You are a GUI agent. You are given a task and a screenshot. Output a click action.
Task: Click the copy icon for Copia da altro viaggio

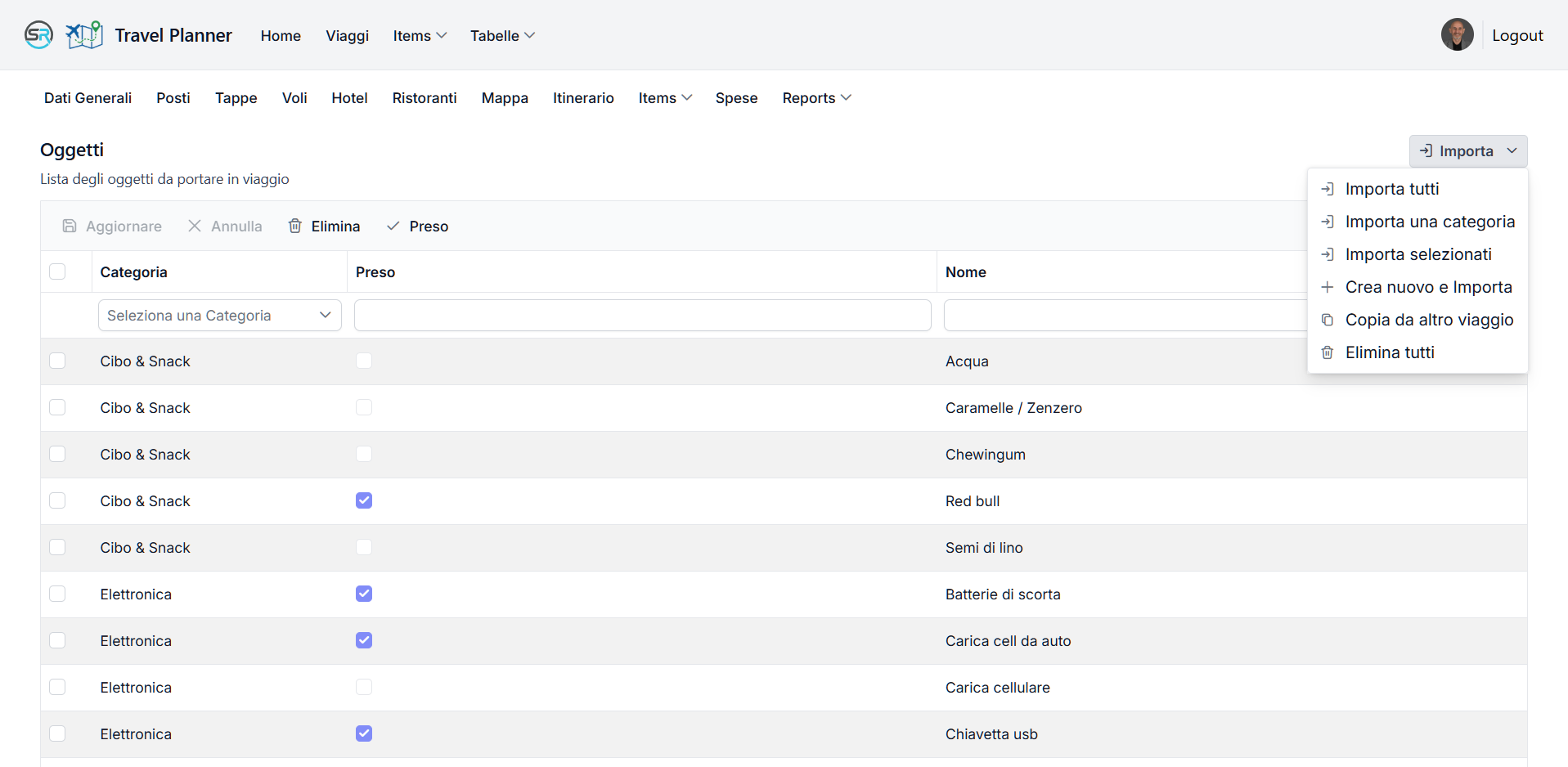[x=1328, y=320]
